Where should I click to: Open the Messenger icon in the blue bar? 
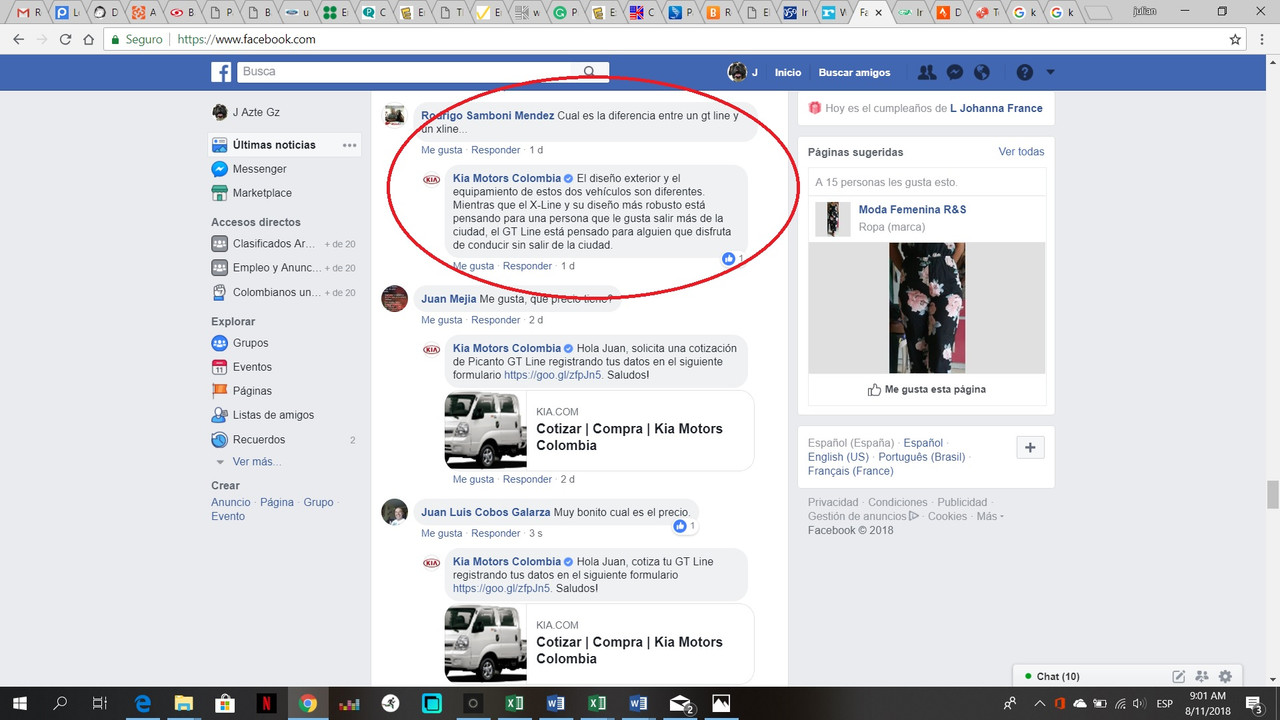955,72
